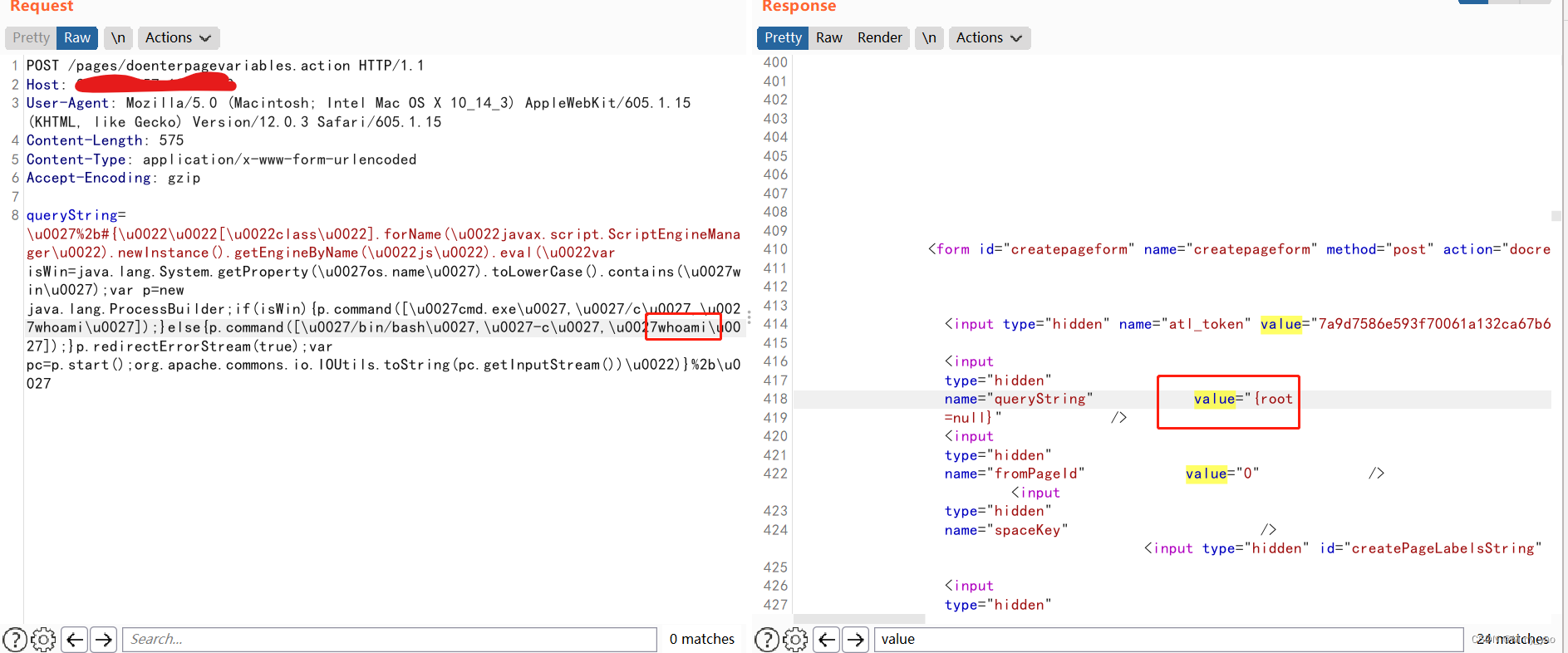This screenshot has width=1568, height=653.
Task: Switch Response view to Render tab
Action: (880, 37)
